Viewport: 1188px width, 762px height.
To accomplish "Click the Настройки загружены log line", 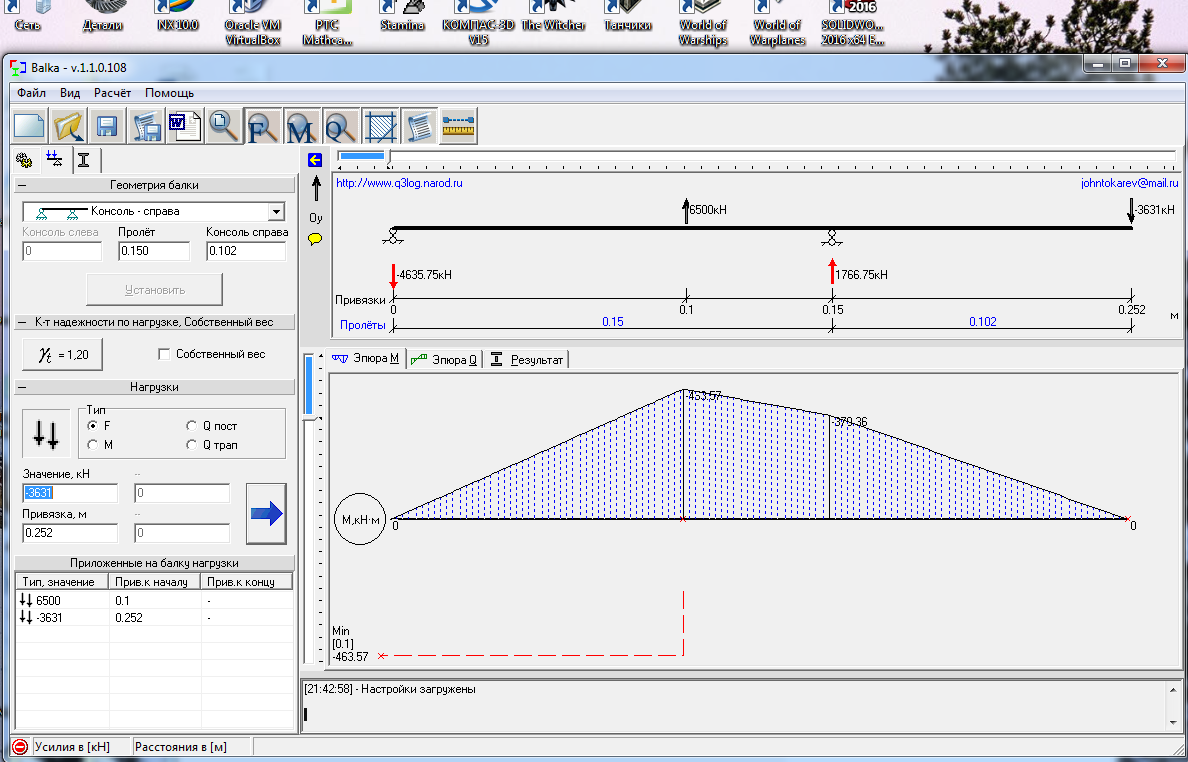I will pos(389,689).
